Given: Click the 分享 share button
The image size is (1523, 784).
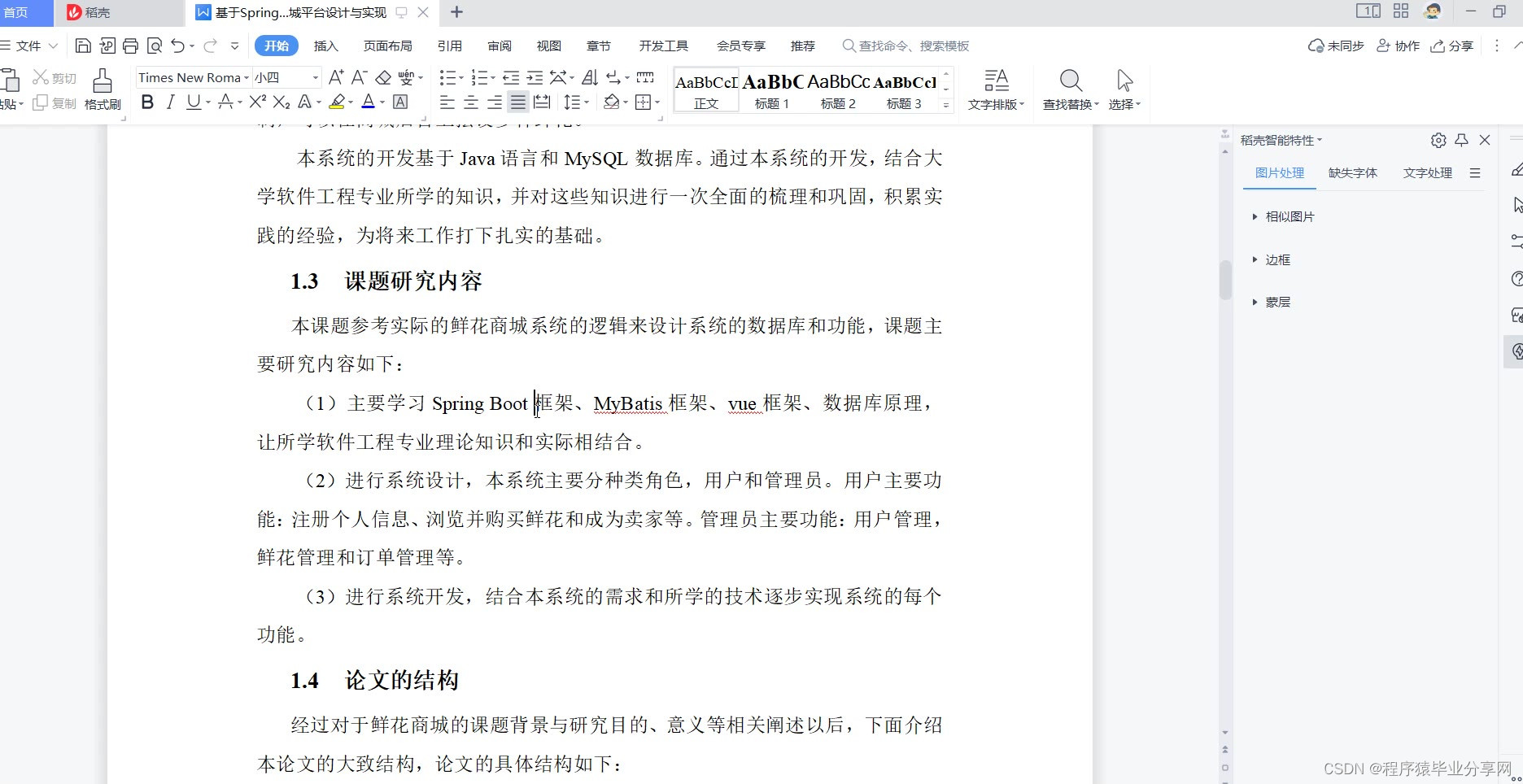Looking at the screenshot, I should 1452,46.
